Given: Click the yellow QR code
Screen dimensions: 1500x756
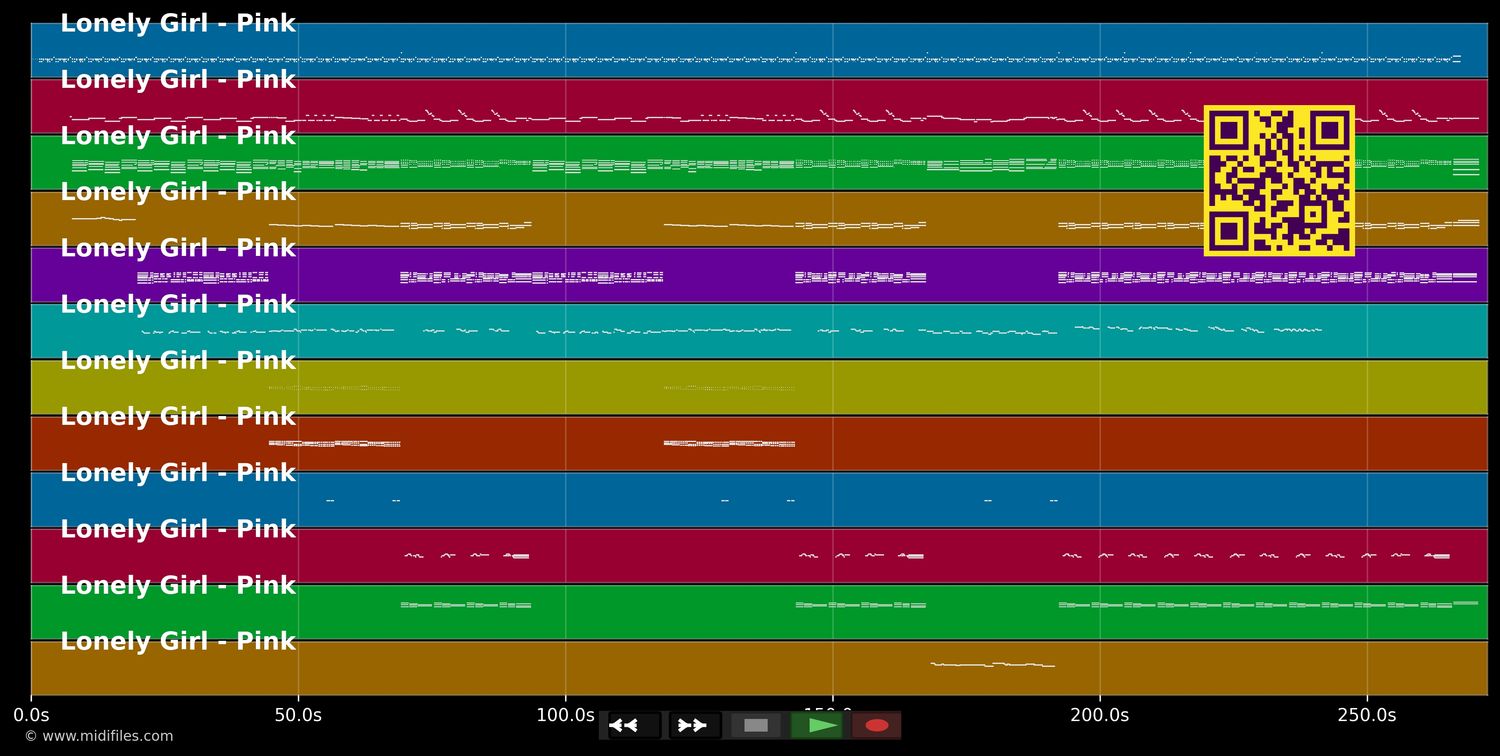Looking at the screenshot, I should coord(1279,181).
